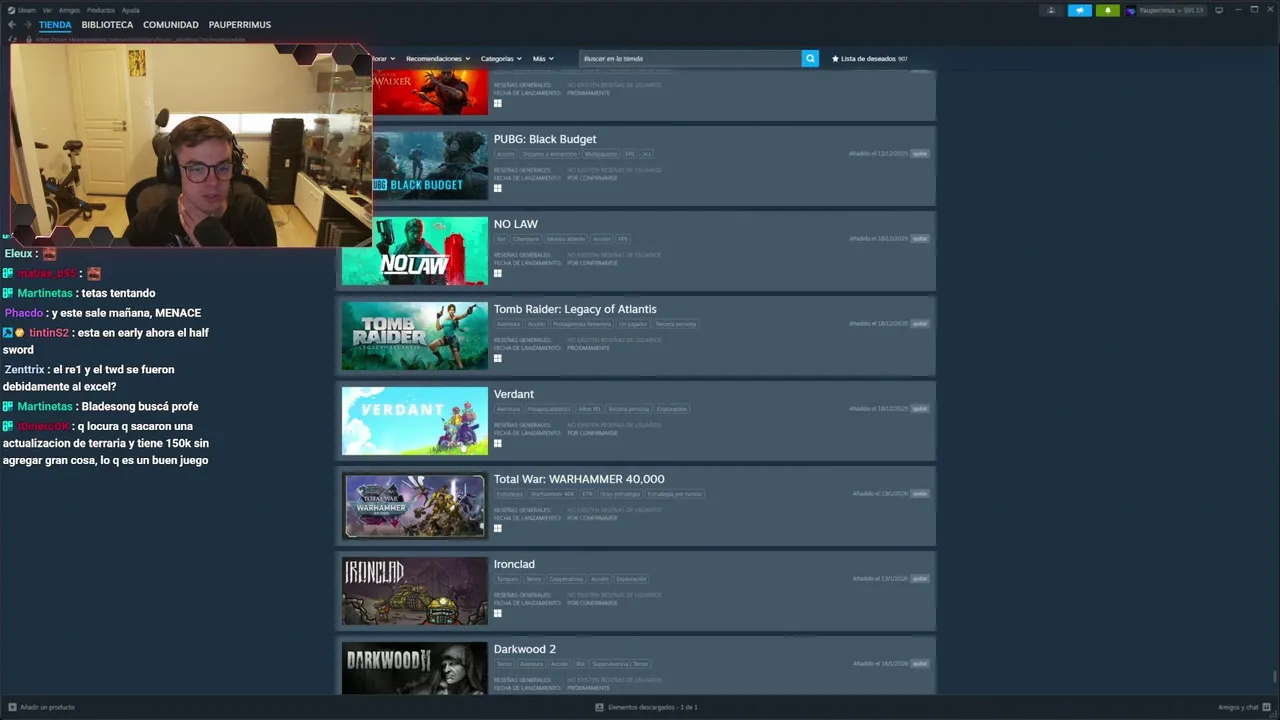Expand the Recomendaciones dropdown
Image resolution: width=1280 pixels, height=720 pixels.
click(x=438, y=59)
